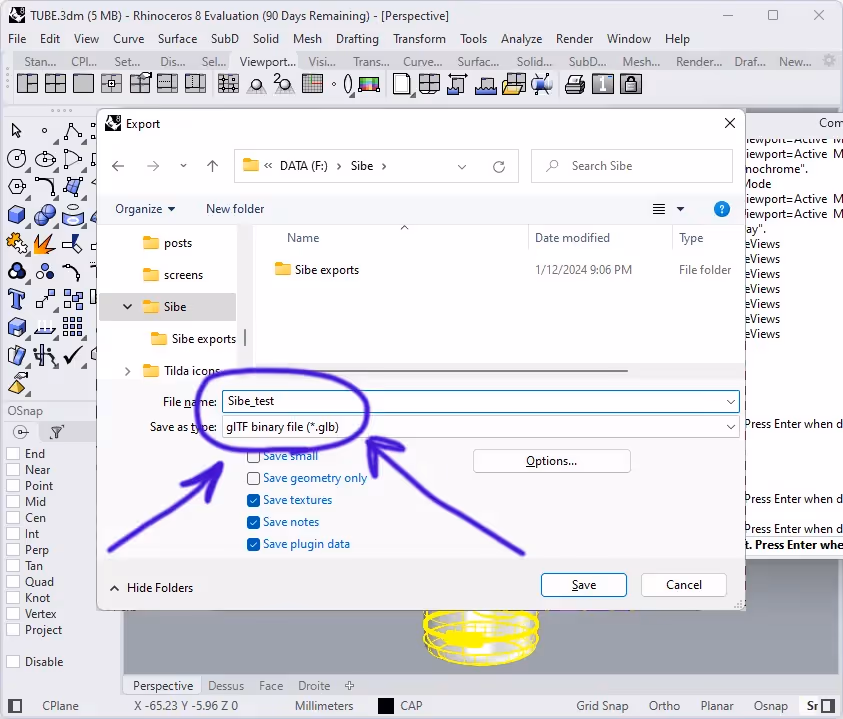Click the blue Box solid tool
This screenshot has width=843, height=719.
point(17,215)
